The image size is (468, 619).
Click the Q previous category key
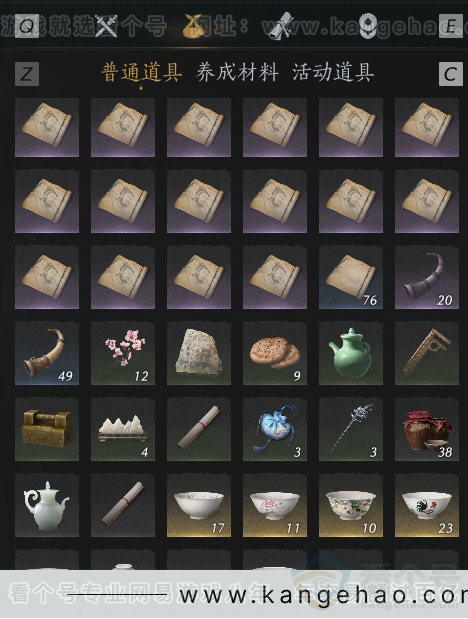pos(27,26)
